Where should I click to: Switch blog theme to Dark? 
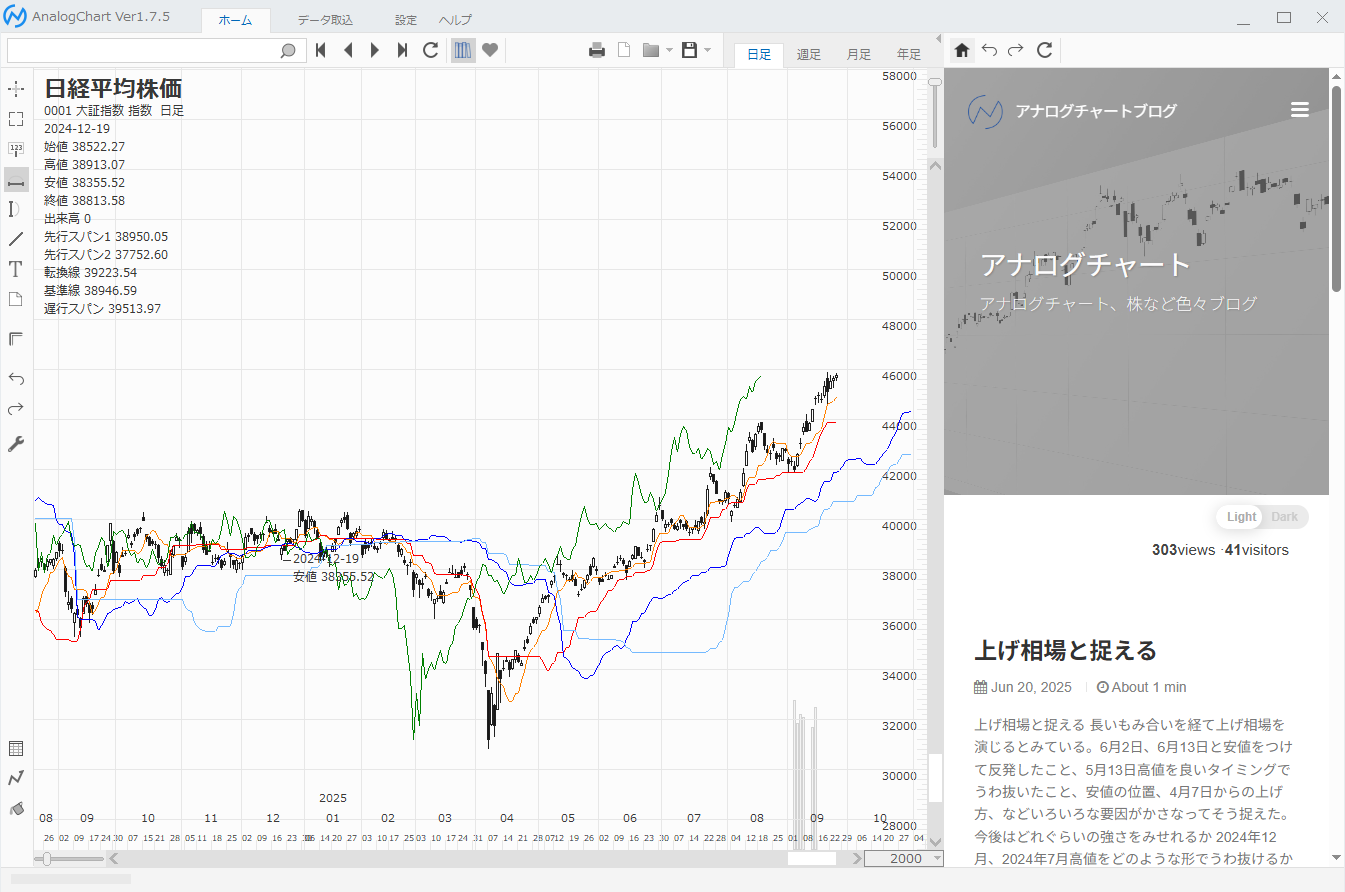tap(1285, 517)
